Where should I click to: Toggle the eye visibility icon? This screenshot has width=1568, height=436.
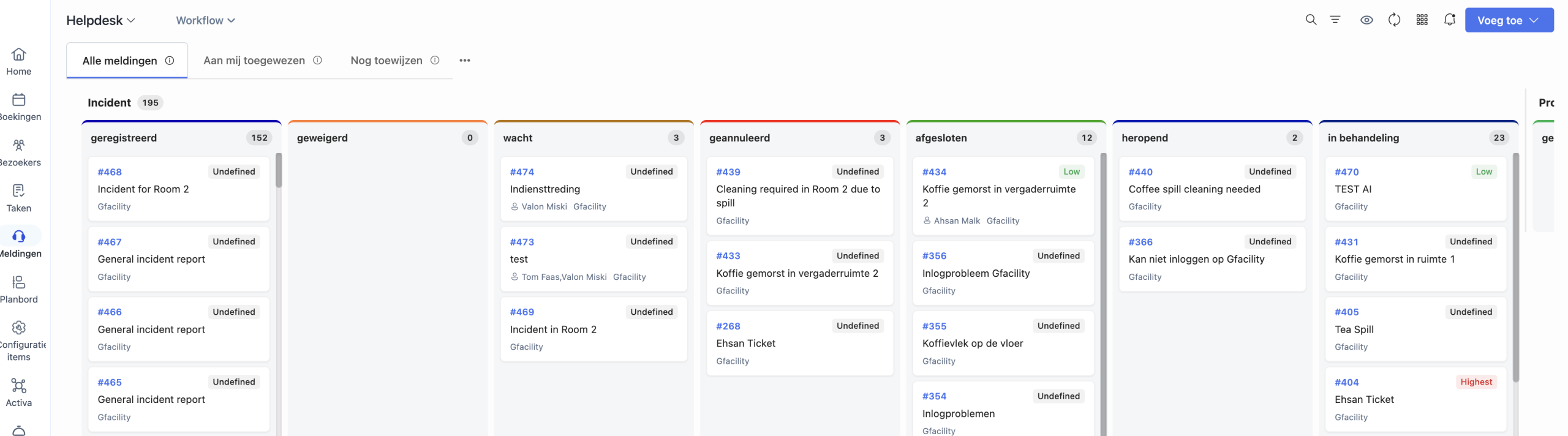click(x=1366, y=20)
